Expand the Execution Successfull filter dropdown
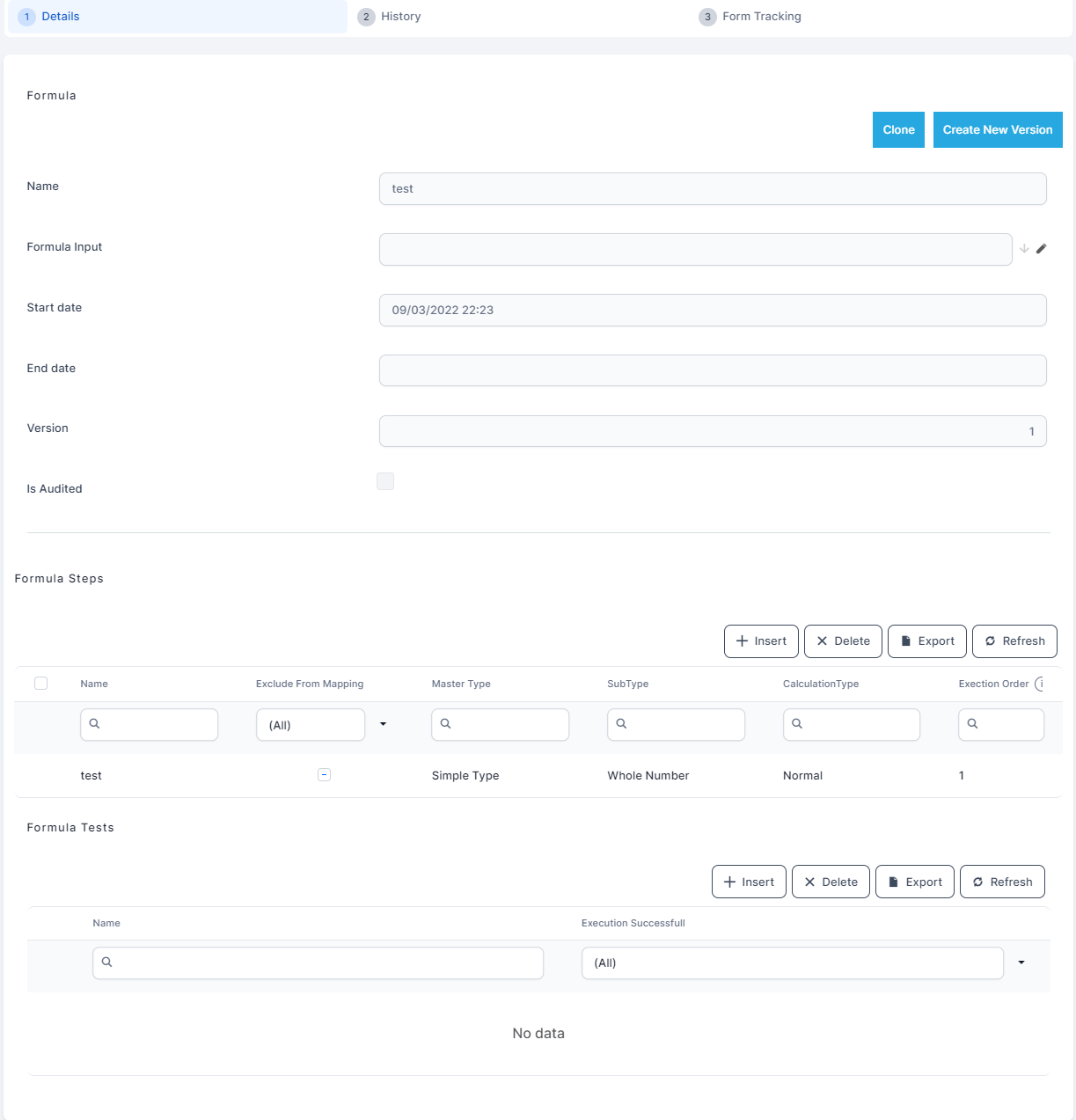The width and height of the screenshot is (1076, 1120). click(1021, 963)
